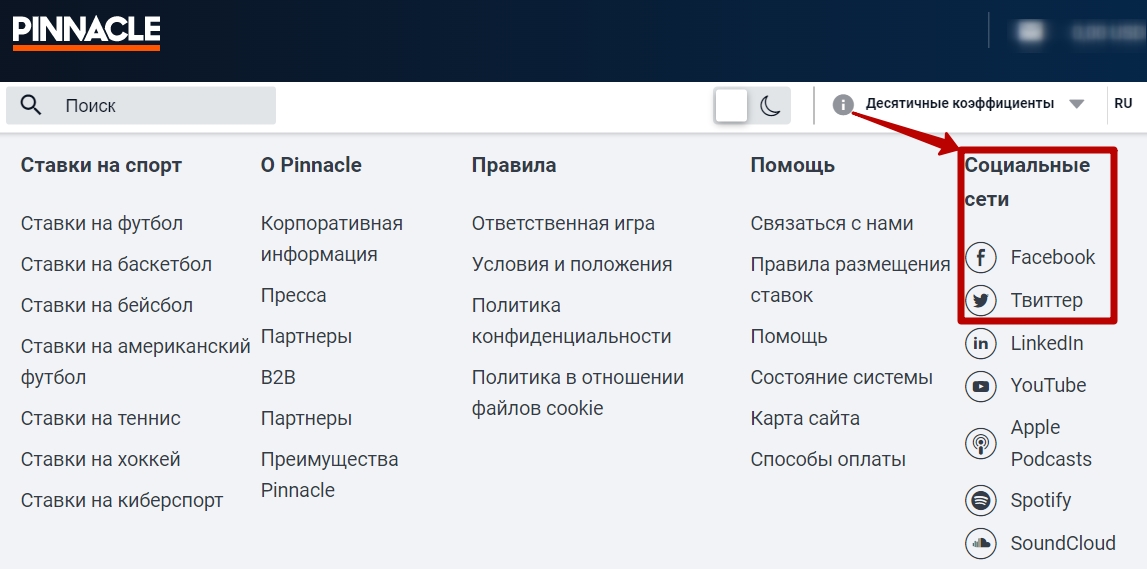This screenshot has width=1147, height=569.
Task: Click the Социальные сети heading
Action: 1027,182
